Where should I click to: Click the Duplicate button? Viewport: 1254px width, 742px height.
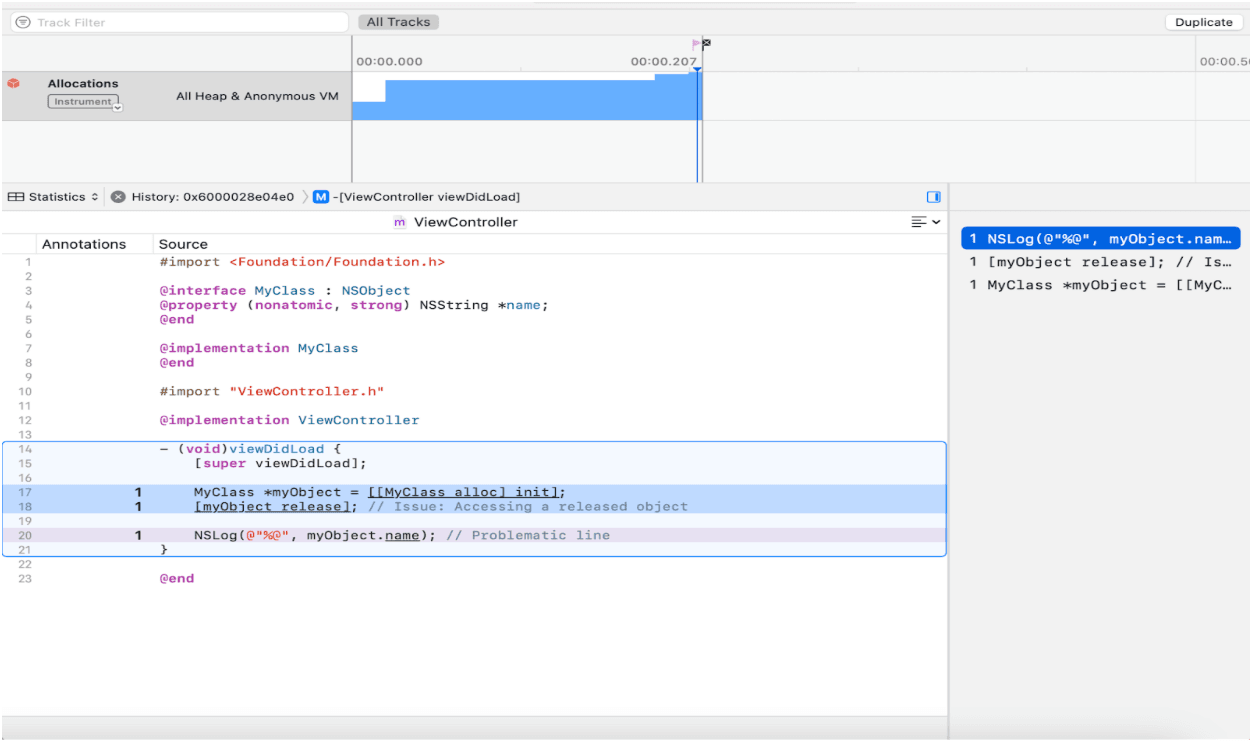point(1204,22)
